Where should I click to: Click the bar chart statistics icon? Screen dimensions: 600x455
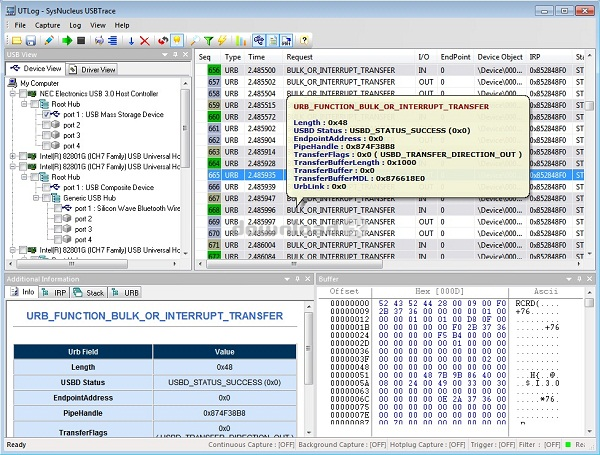(241, 41)
